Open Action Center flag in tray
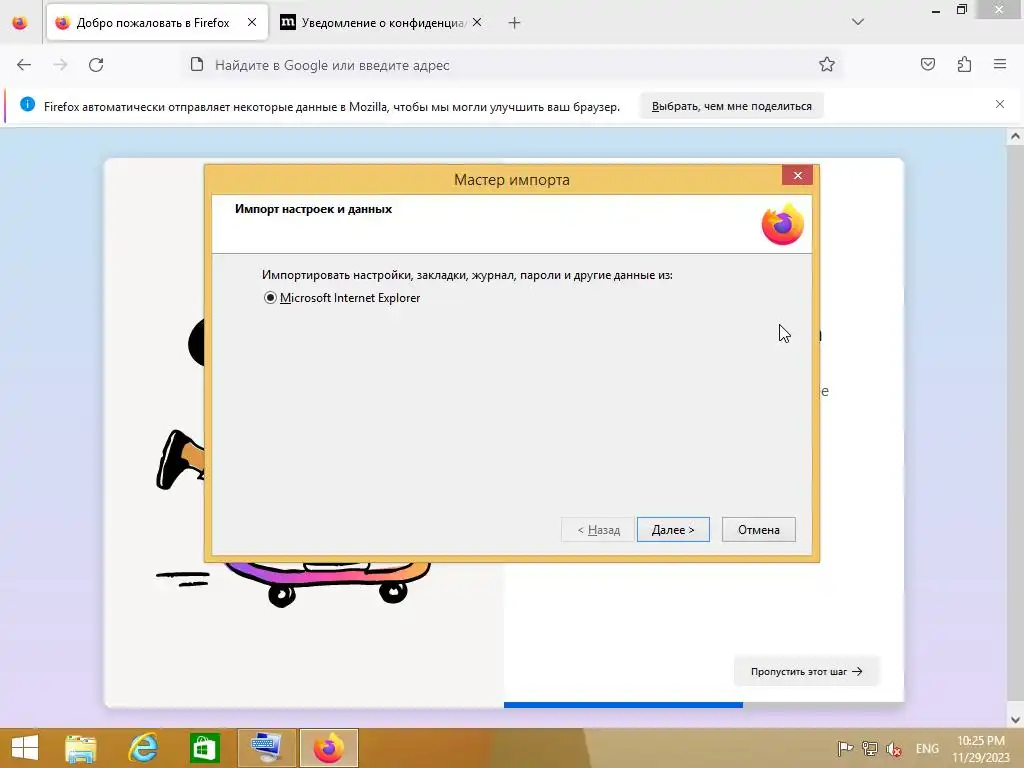This screenshot has width=1024, height=768. 845,748
